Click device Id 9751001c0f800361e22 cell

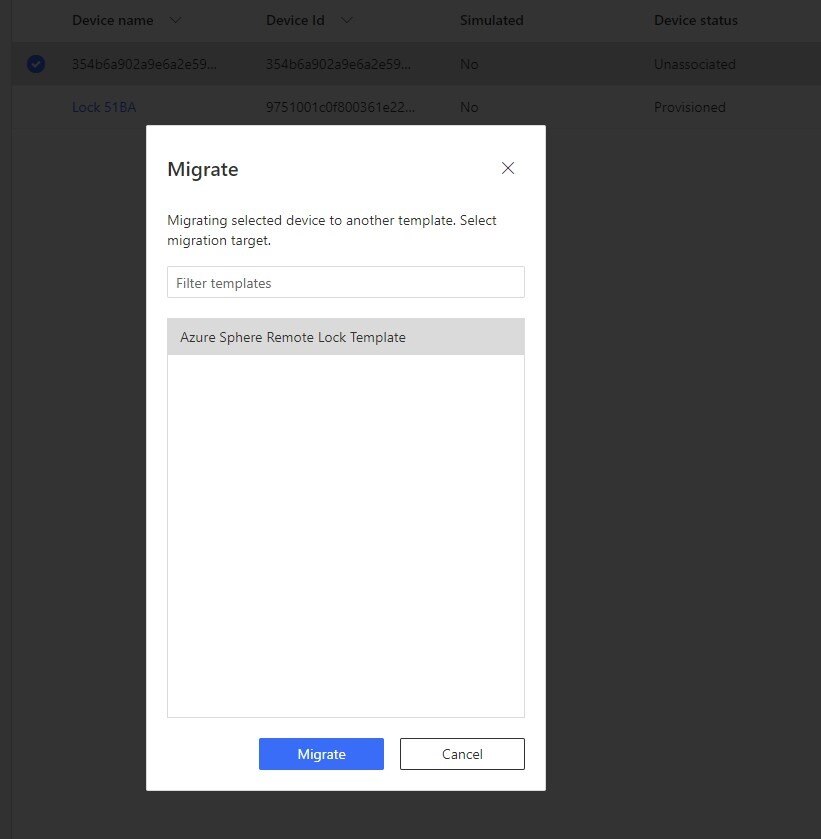pyautogui.click(x=340, y=107)
